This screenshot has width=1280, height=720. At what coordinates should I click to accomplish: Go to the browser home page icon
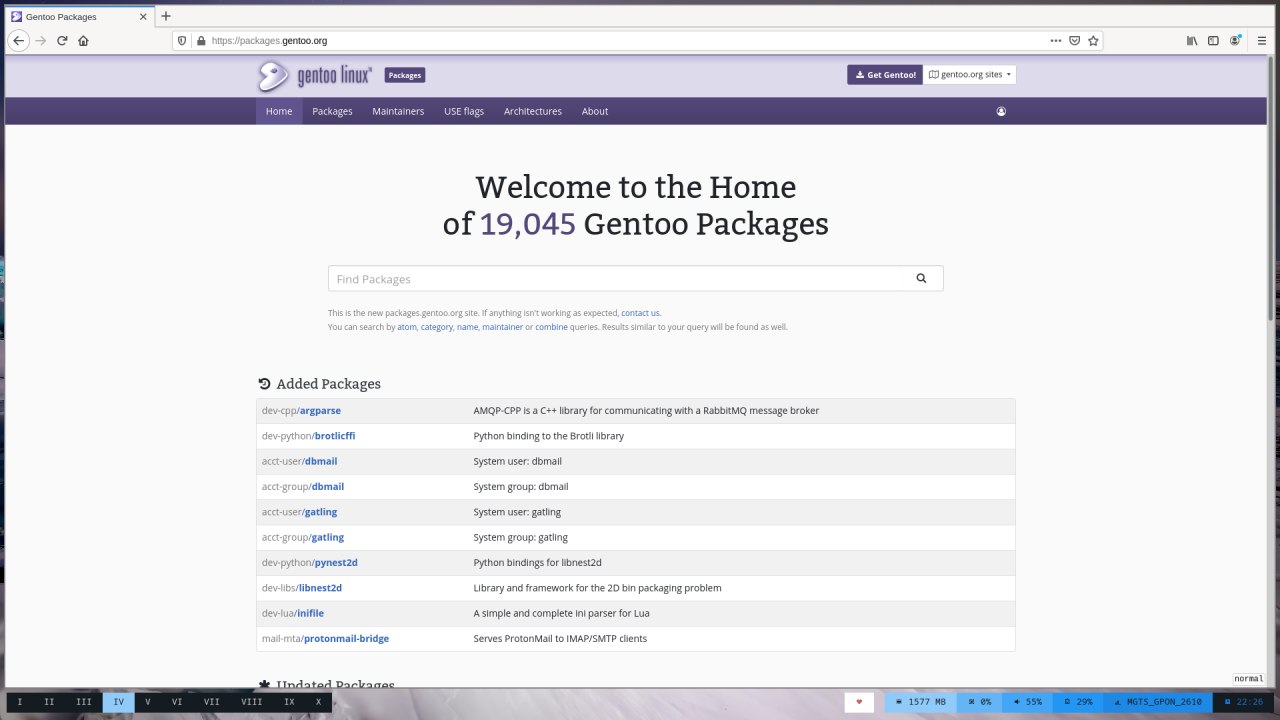[83, 41]
